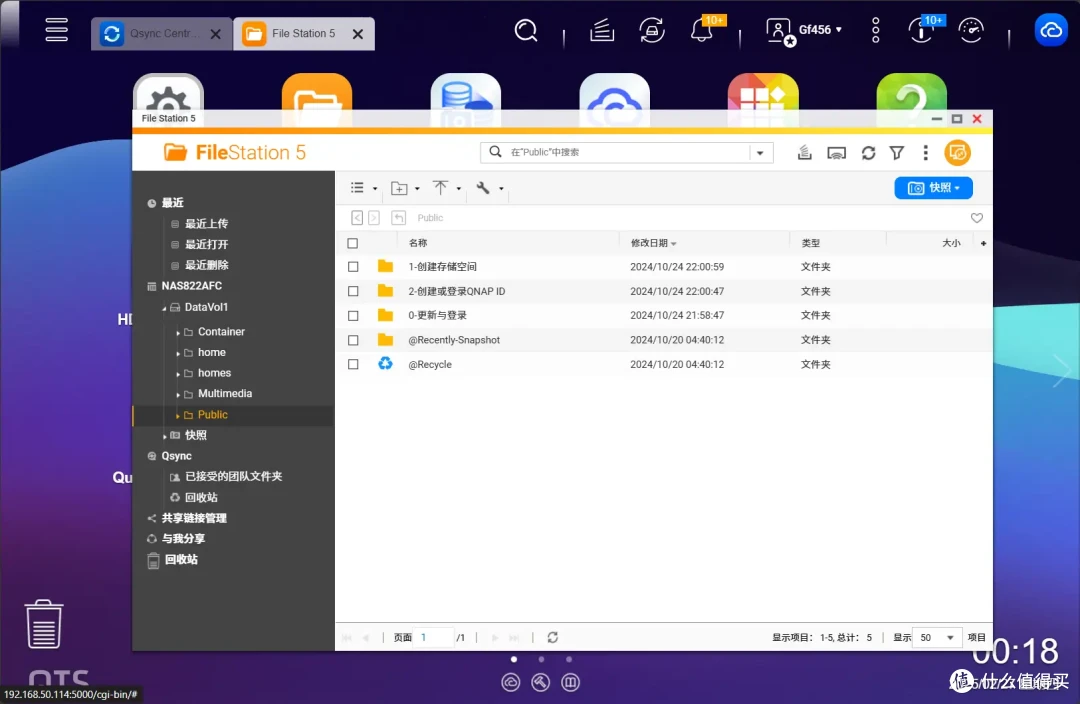
Task: Open the external devices icon in the top bar
Action: pos(652,30)
